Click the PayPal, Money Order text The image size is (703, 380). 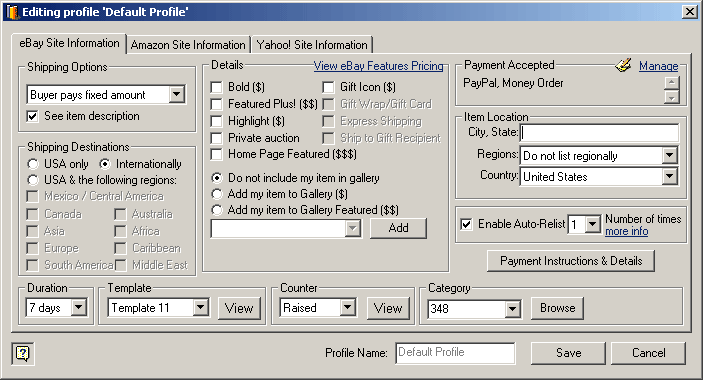point(513,83)
